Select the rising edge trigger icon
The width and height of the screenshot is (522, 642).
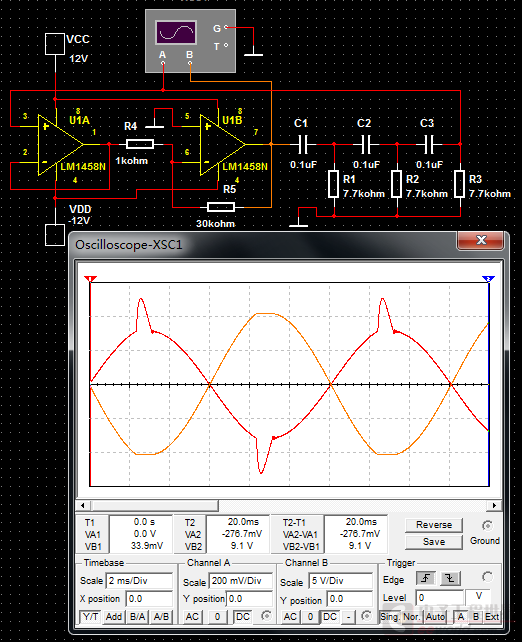tap(426, 578)
